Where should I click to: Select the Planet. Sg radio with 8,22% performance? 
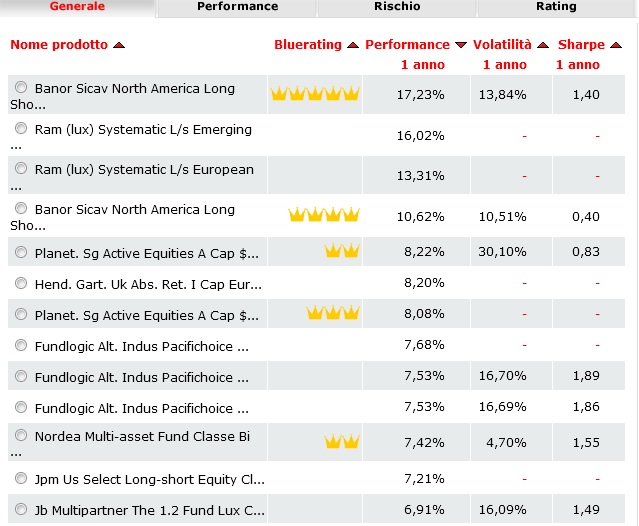pyautogui.click(x=21, y=252)
